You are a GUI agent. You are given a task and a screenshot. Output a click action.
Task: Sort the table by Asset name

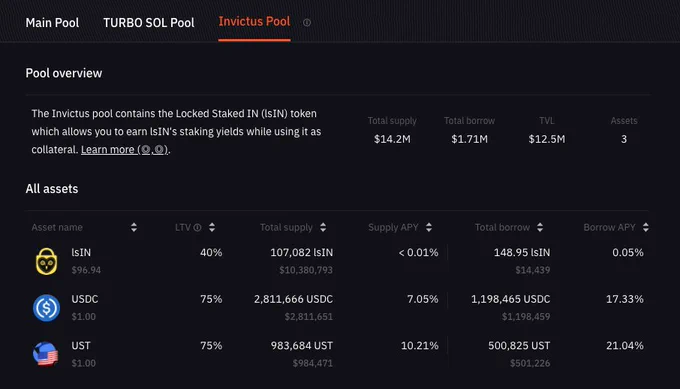(134, 227)
